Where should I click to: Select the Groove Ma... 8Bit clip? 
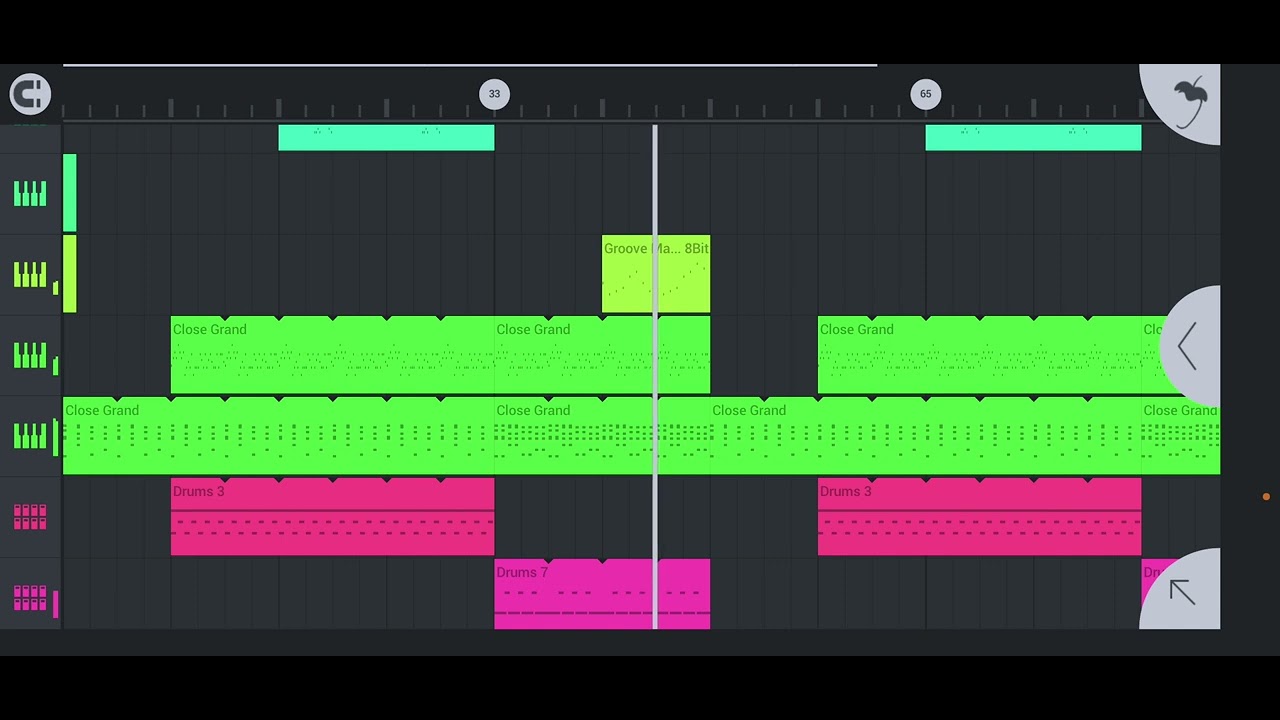[x=656, y=275]
